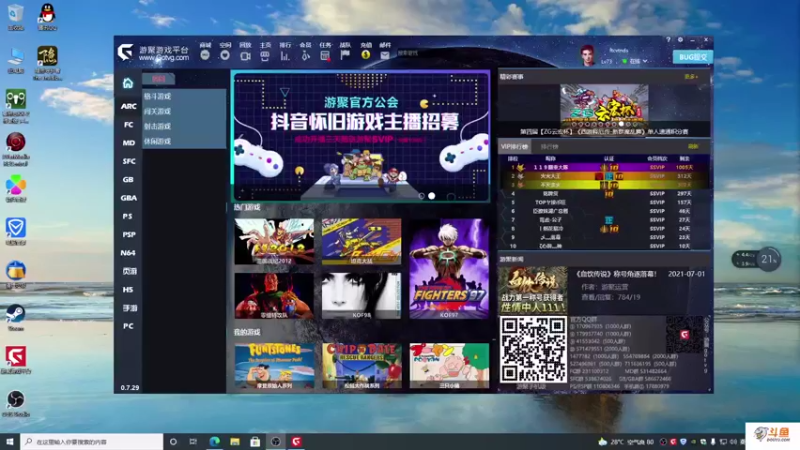The height and width of the screenshot is (450, 800).
Task: Select the PSP platform in sidebar
Action: coord(129,235)
